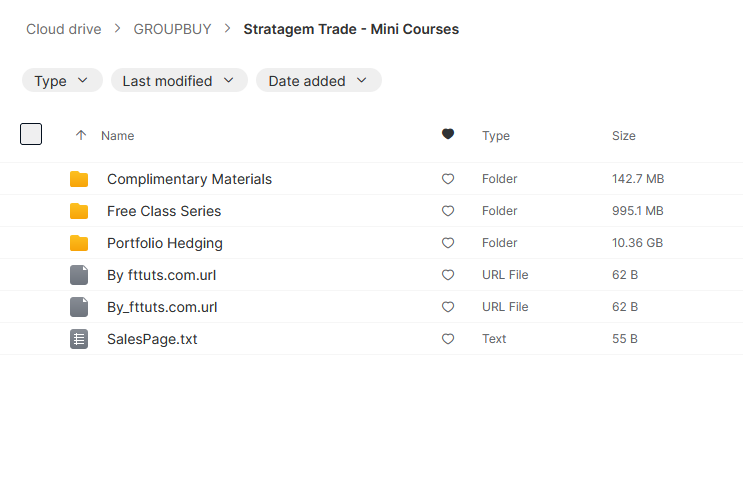The width and height of the screenshot is (743, 489).
Task: Favourite the Complimentary Materials folder
Action: [x=448, y=179]
